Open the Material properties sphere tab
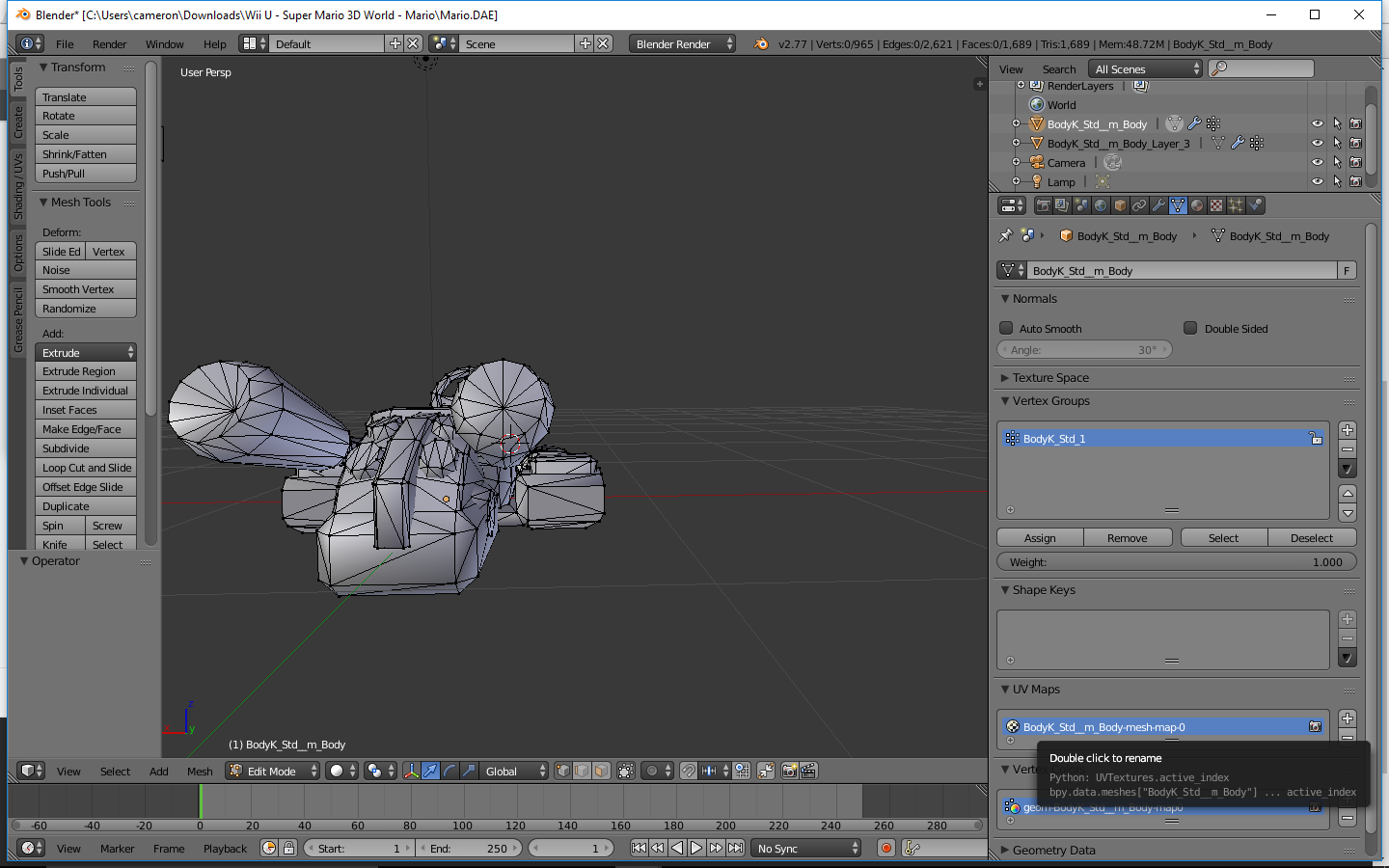The height and width of the screenshot is (868, 1389). (1197, 205)
